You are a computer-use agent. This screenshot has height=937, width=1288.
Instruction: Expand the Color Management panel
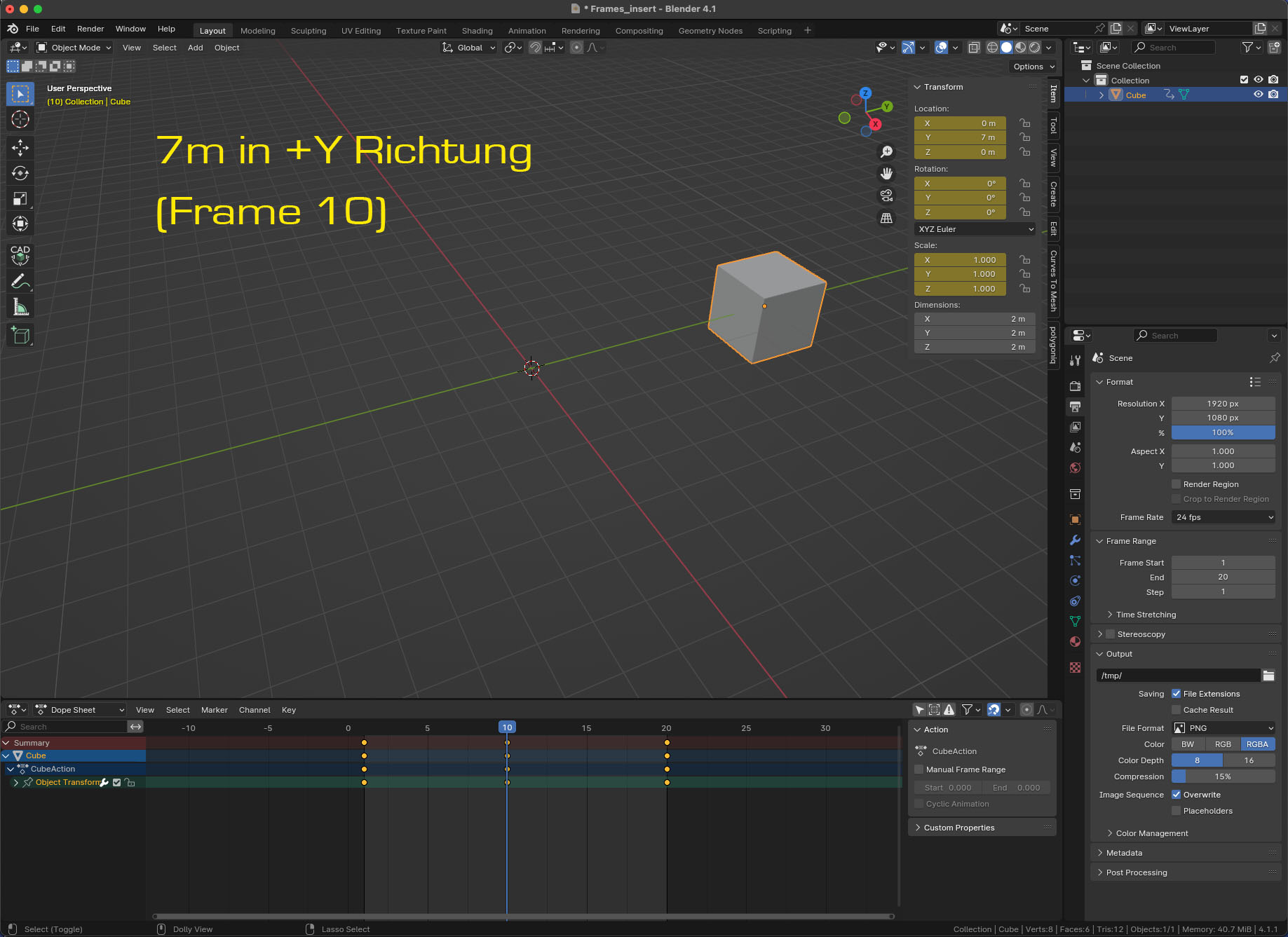click(1151, 833)
